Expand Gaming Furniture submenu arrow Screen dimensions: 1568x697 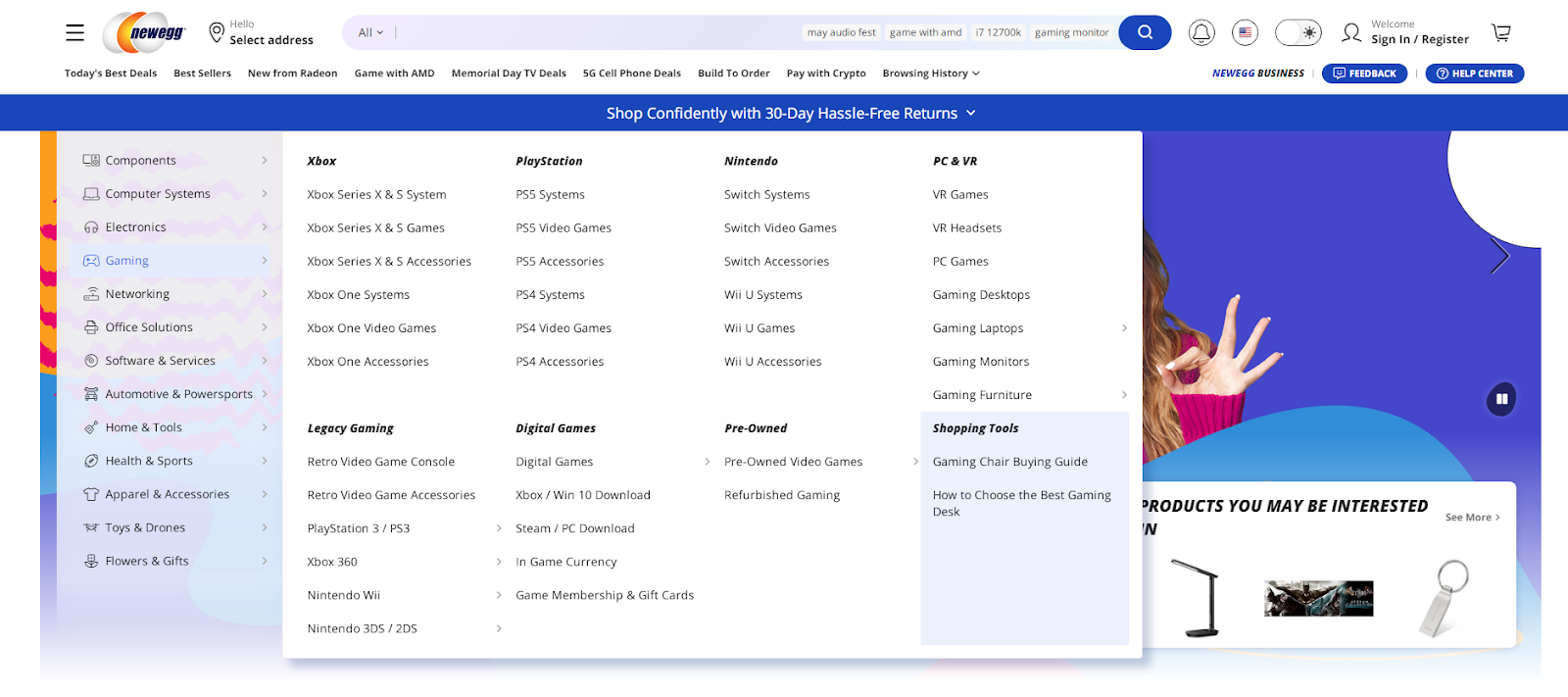[x=1124, y=395]
